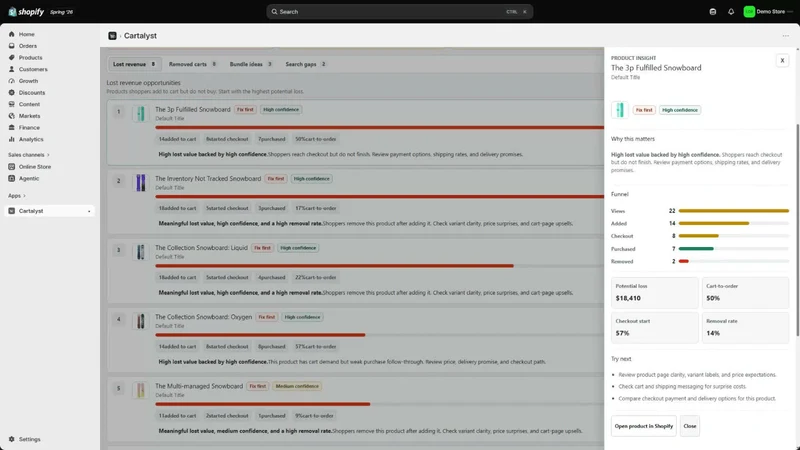Click the Cart-to-order 50% card
Viewport: 800px width, 450px height.
click(745, 292)
